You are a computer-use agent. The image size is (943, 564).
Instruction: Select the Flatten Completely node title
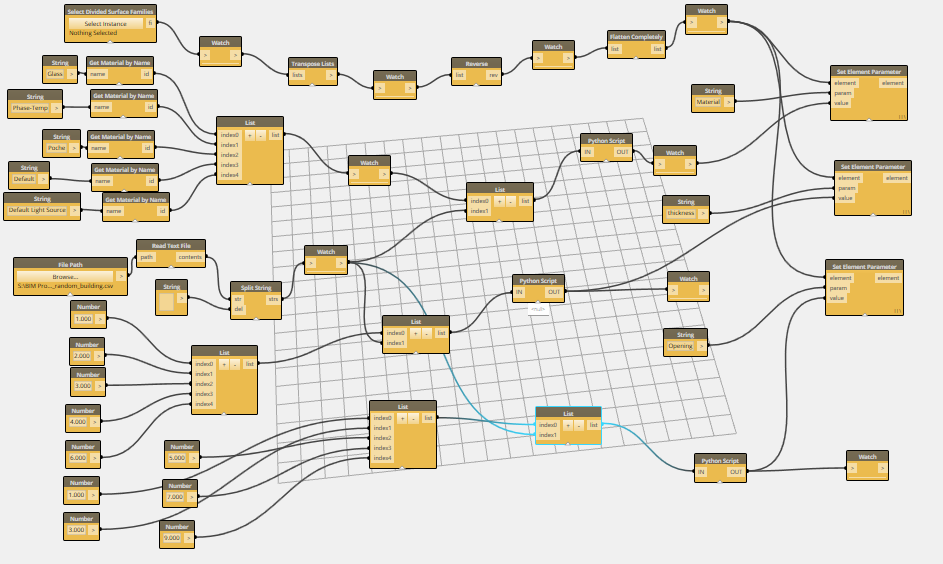point(636,37)
